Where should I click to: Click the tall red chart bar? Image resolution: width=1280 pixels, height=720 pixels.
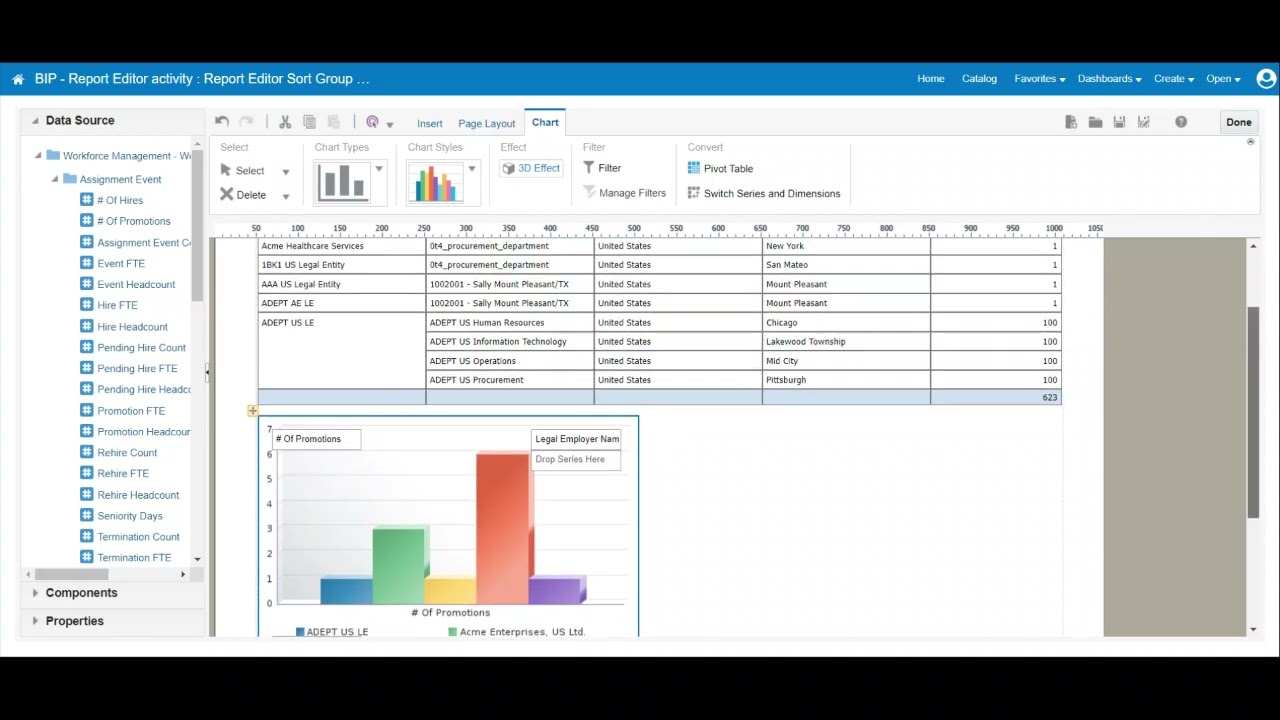click(503, 528)
